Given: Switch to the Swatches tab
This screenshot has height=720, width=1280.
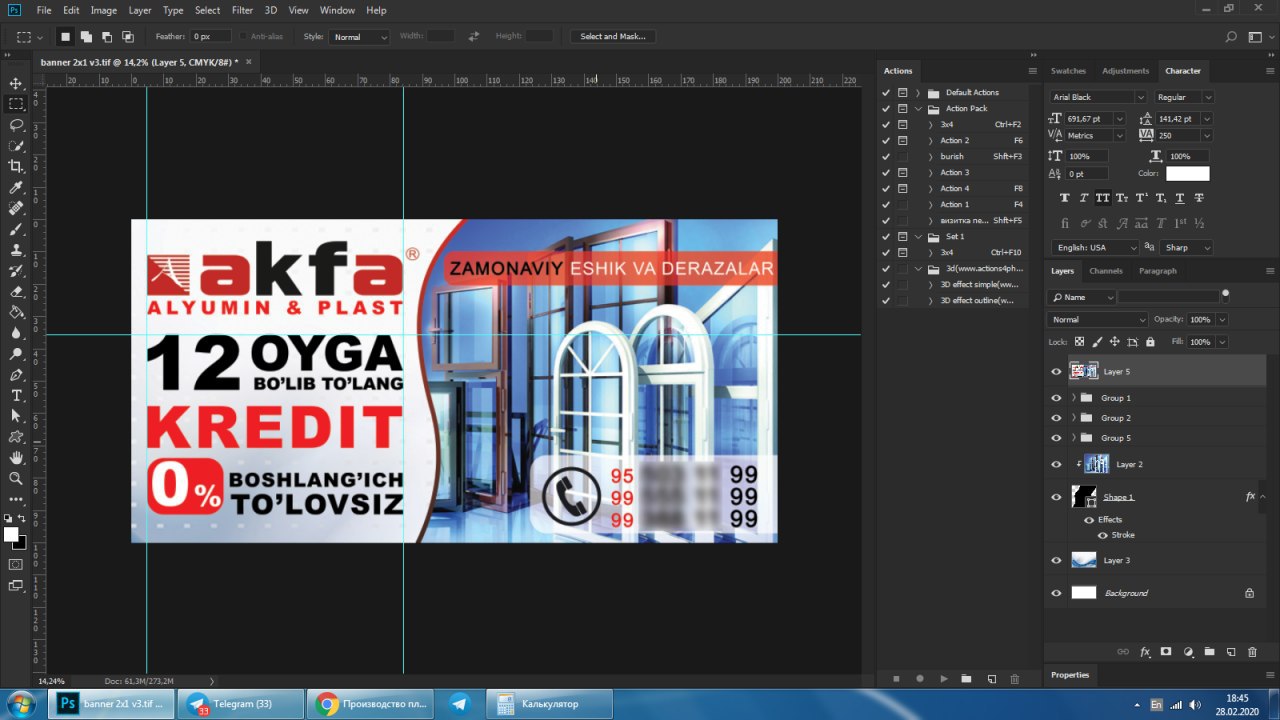Looking at the screenshot, I should click(x=1068, y=71).
